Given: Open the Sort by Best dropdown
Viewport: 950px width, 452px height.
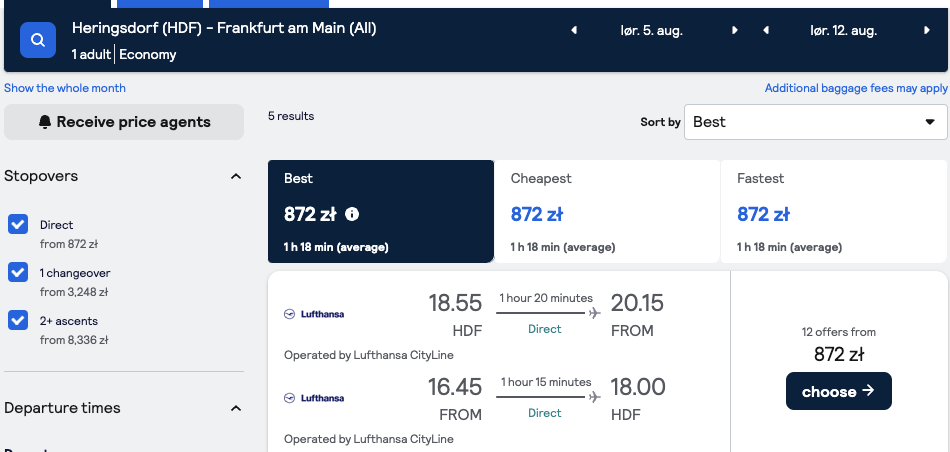Looking at the screenshot, I should pos(815,122).
